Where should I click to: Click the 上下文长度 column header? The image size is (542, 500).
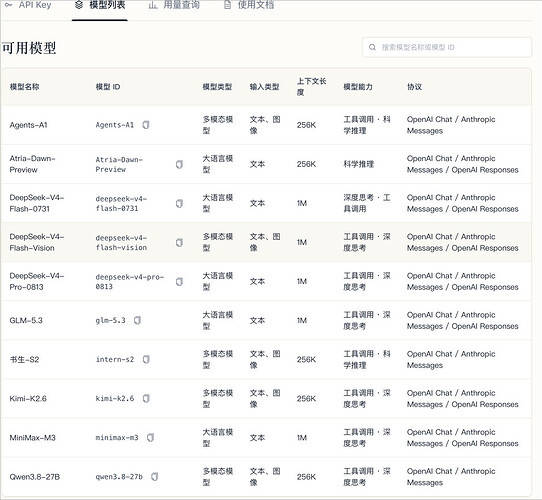pos(311,87)
